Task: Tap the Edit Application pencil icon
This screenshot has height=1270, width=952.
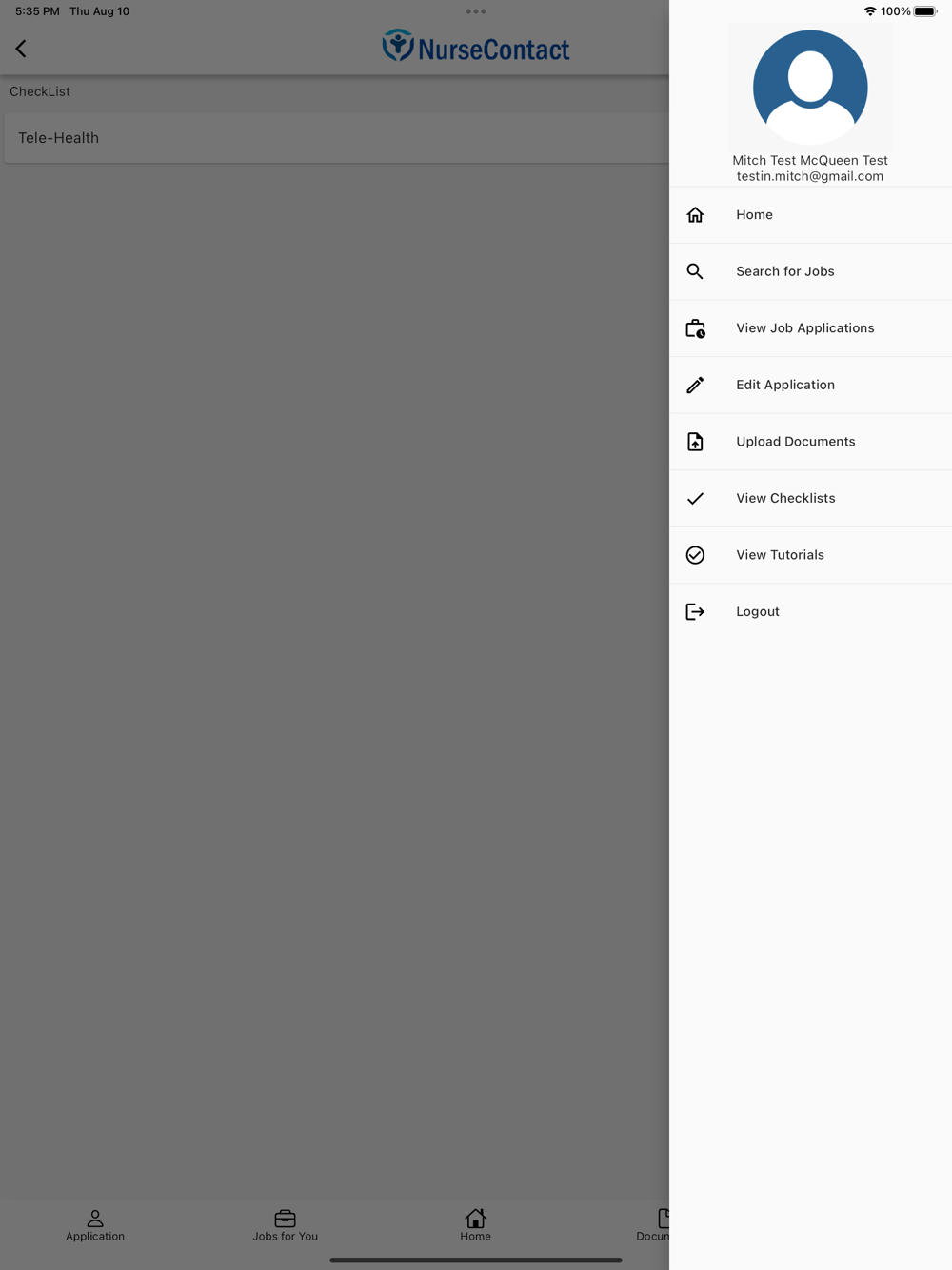Action: coord(695,385)
